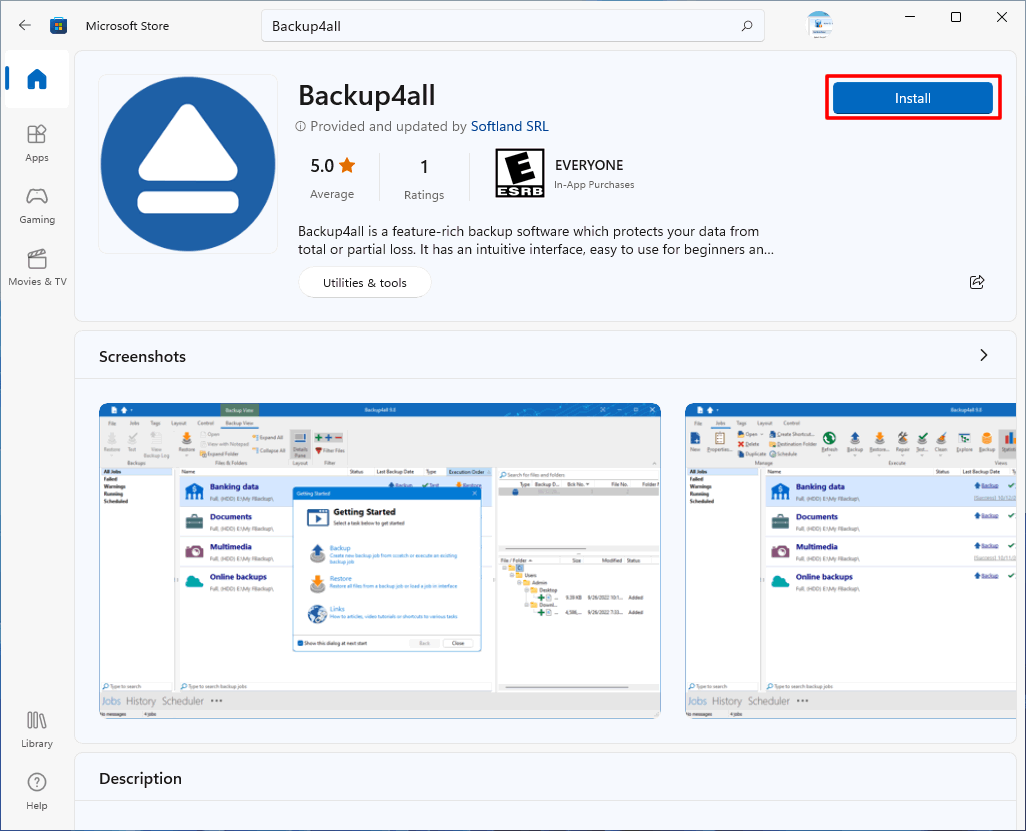
Task: Browse the Utilities & tools category tag
Action: 365,282
